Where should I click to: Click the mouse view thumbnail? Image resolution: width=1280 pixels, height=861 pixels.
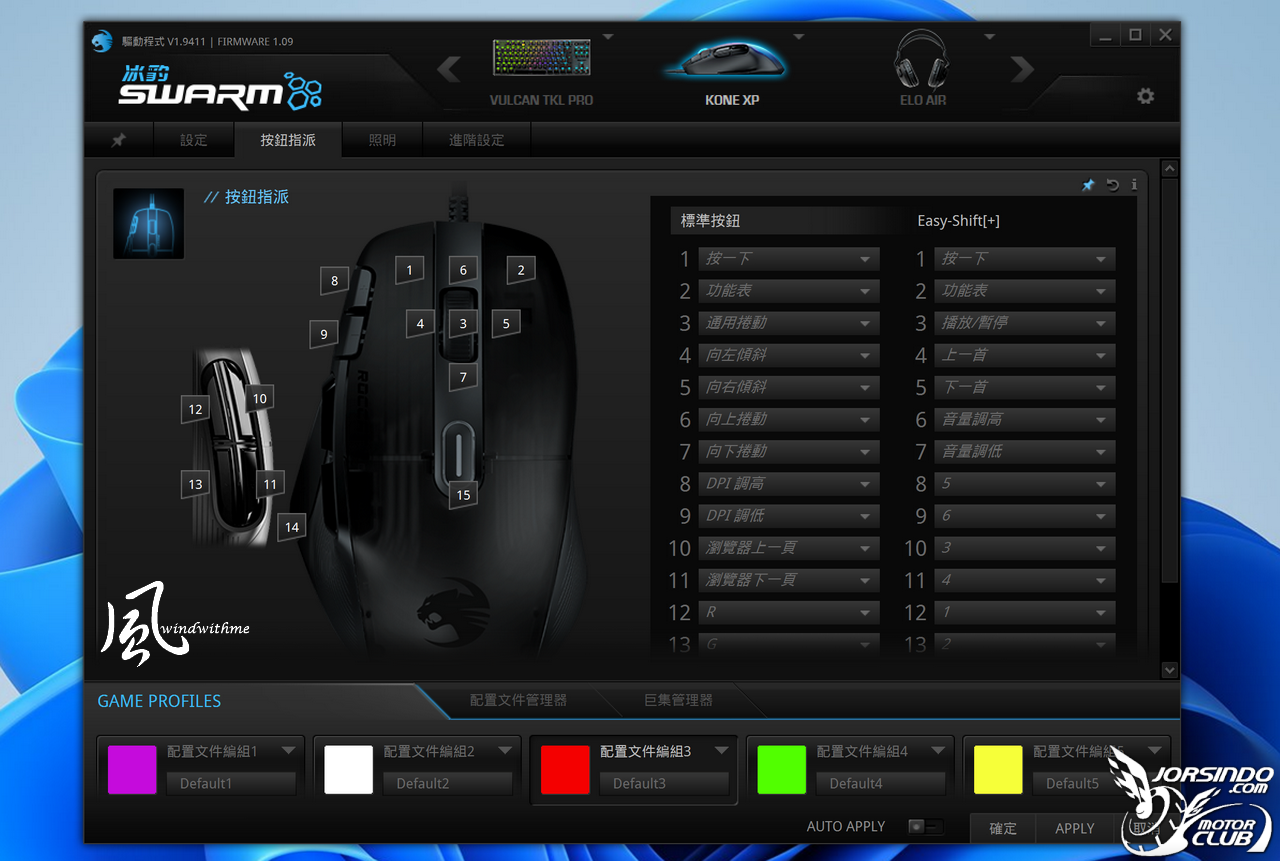pos(149,224)
